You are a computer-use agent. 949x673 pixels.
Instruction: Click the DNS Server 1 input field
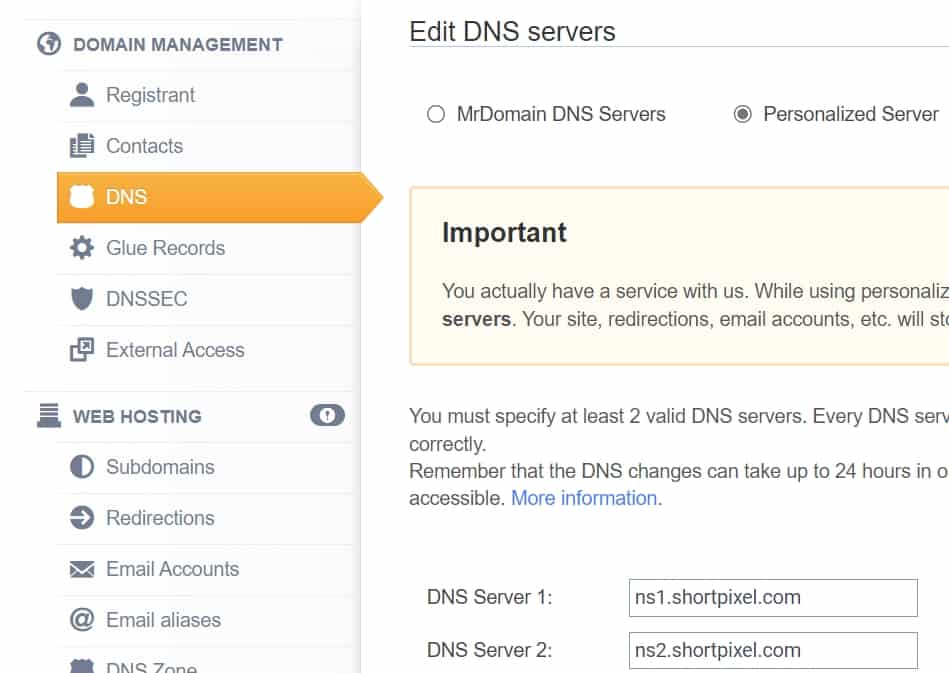tap(772, 598)
